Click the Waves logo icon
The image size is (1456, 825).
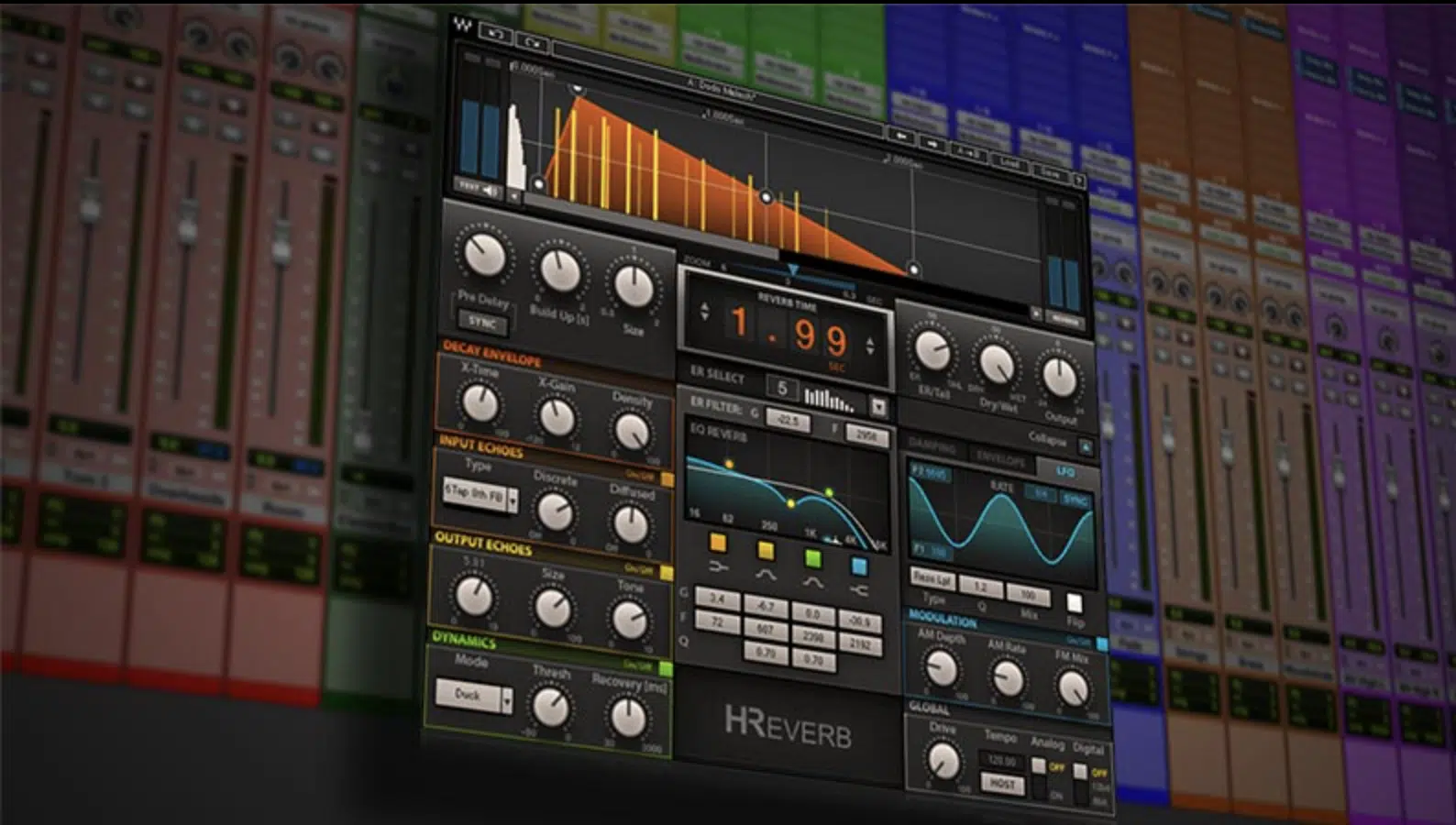[x=463, y=26]
